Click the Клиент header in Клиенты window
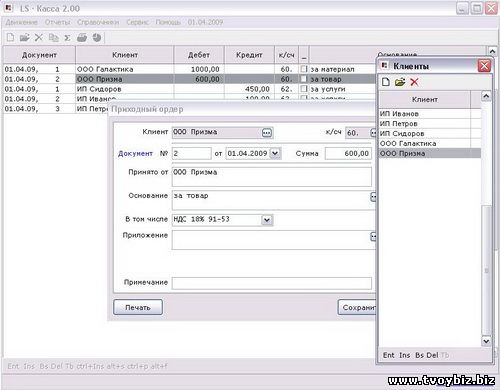Screen dimensions: 500x390 click(x=425, y=99)
